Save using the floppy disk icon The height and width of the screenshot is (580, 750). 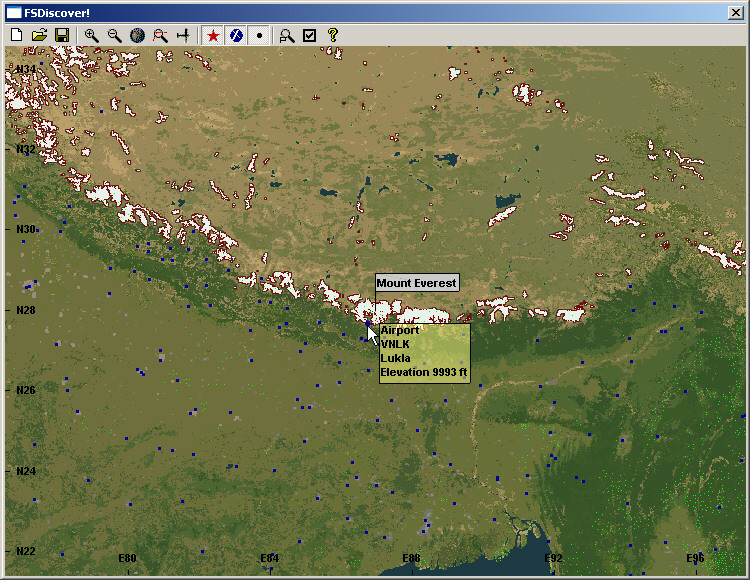point(62,35)
